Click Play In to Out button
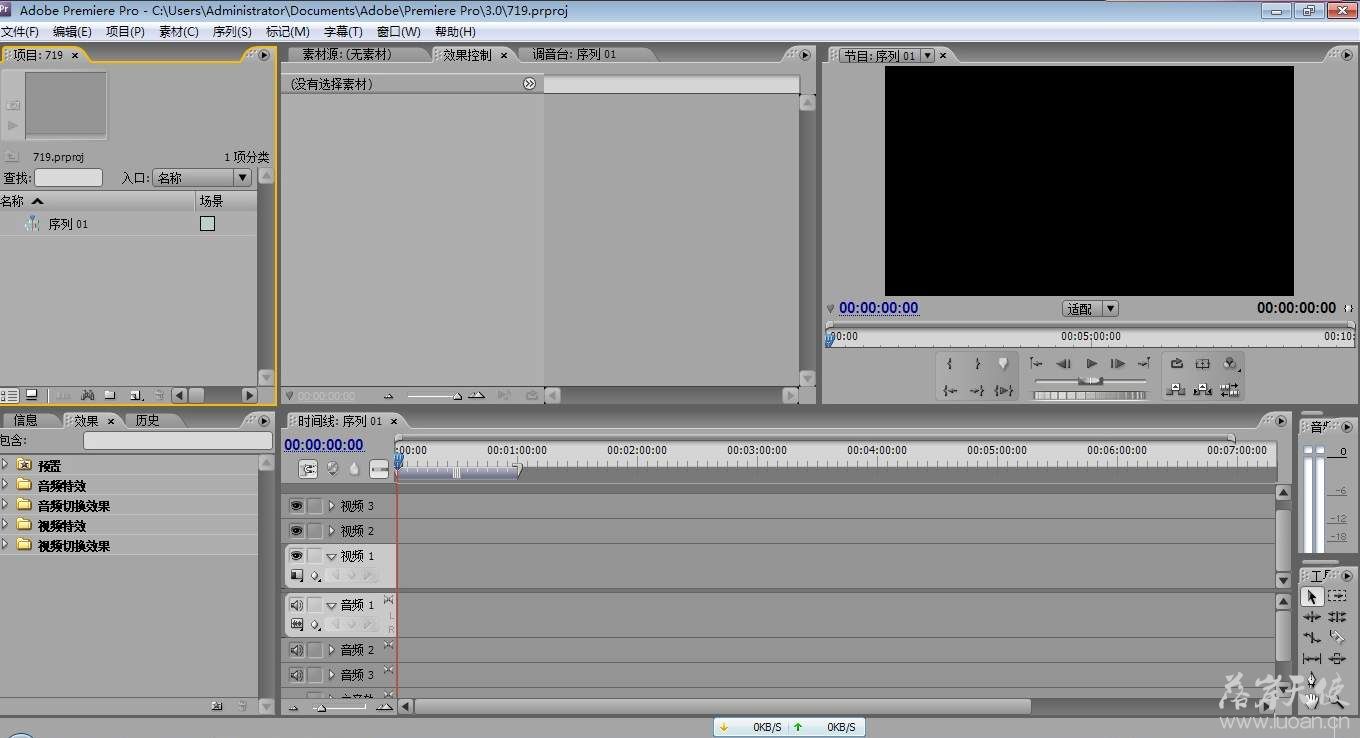 click(x=1004, y=390)
